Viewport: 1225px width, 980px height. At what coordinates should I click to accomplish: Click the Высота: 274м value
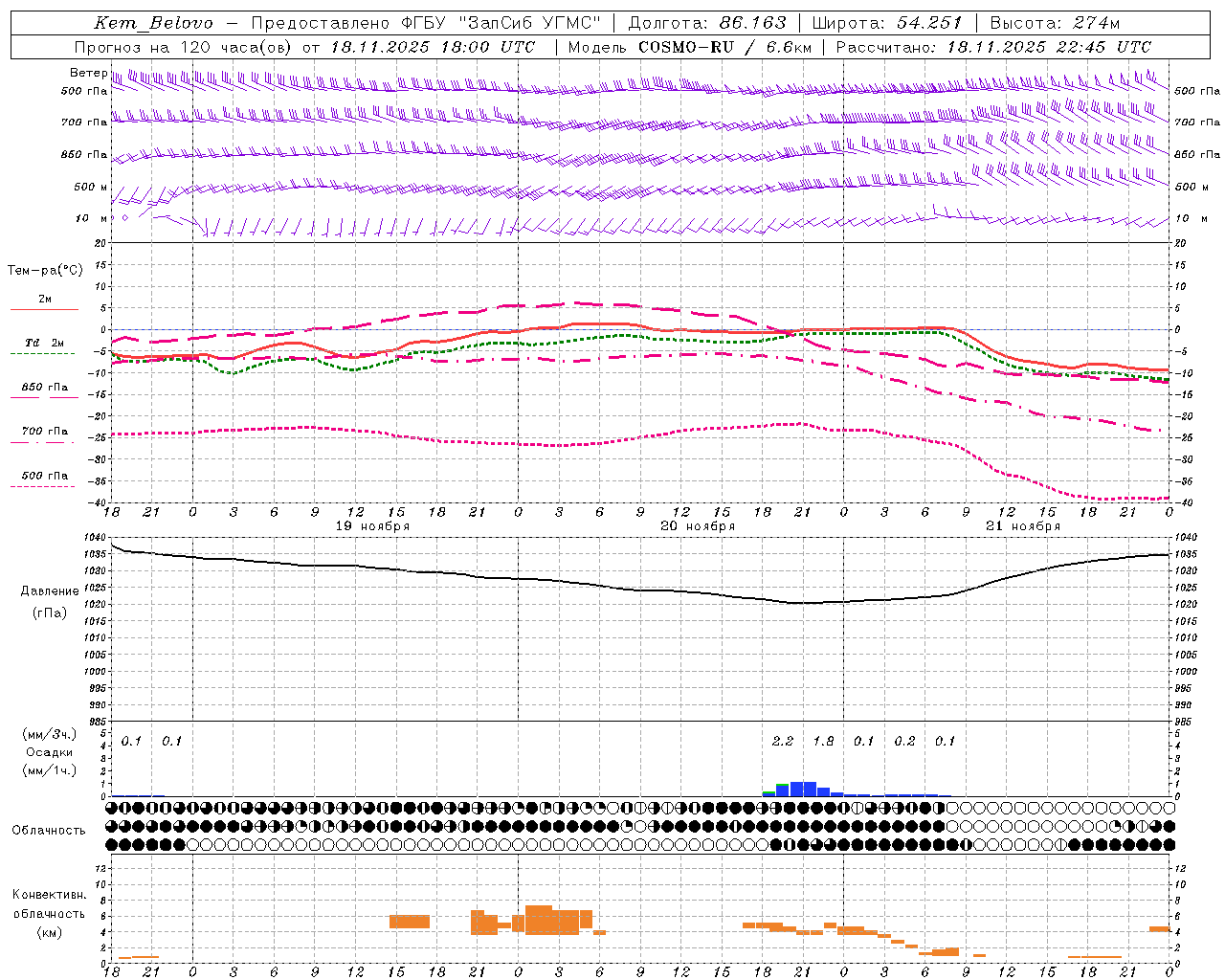click(1055, 23)
